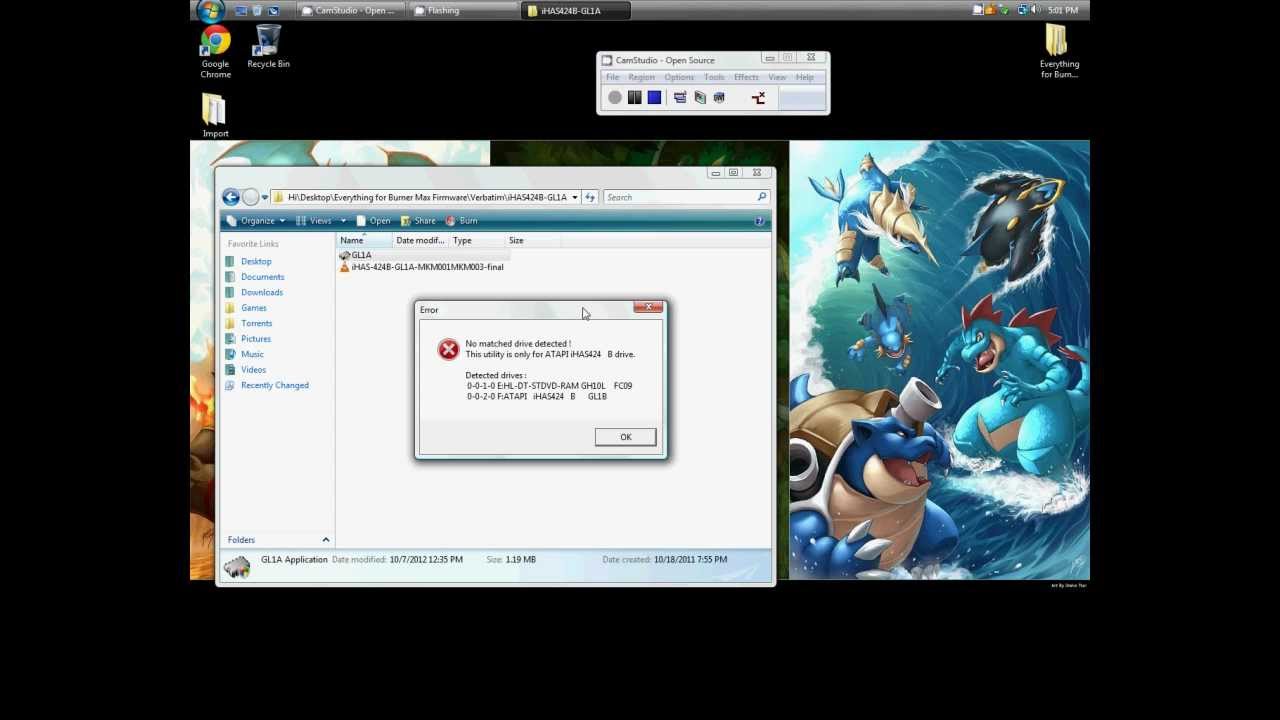Select Everything for Burn... desktop folder

[1058, 52]
